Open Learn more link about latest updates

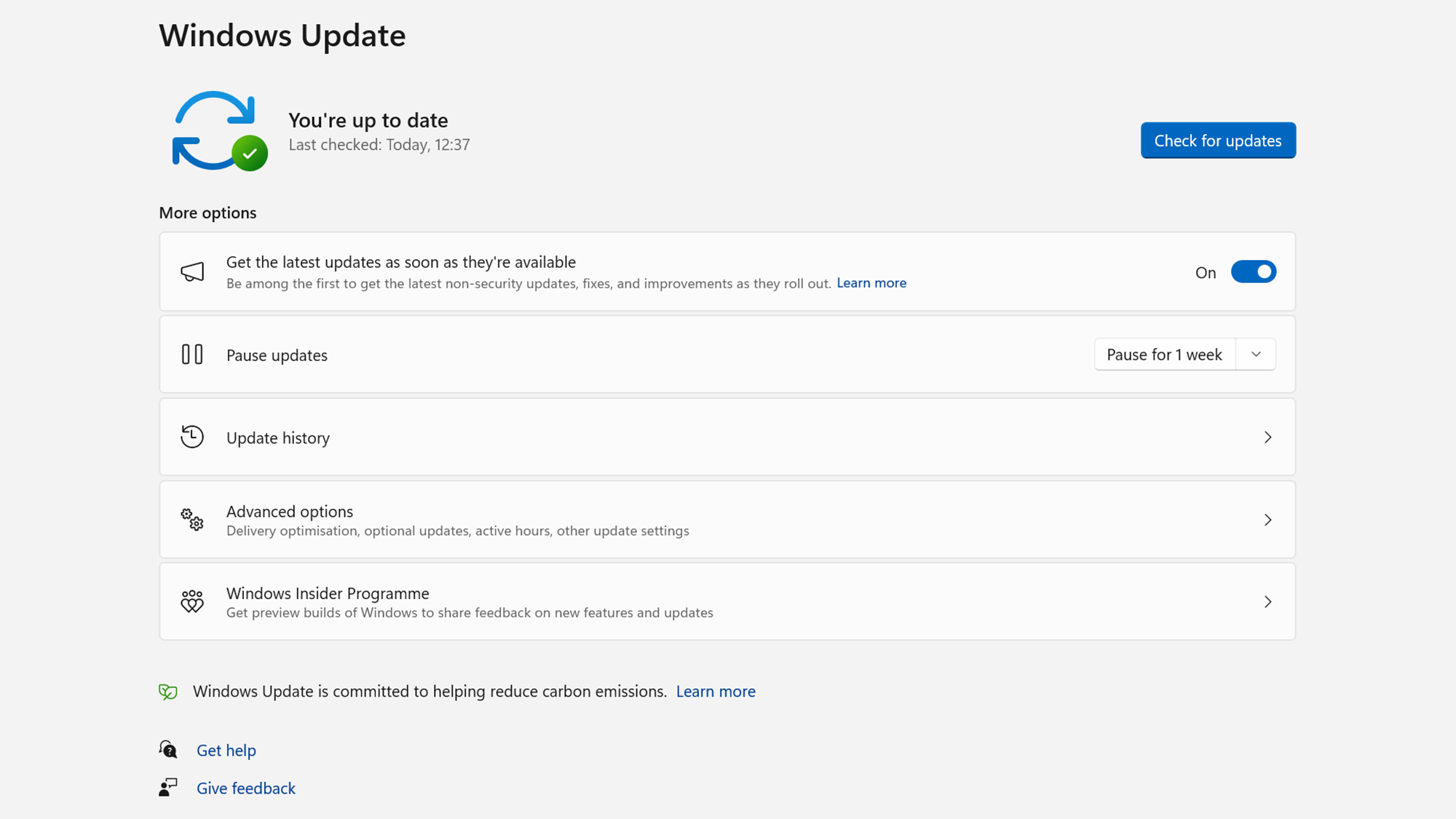[871, 283]
